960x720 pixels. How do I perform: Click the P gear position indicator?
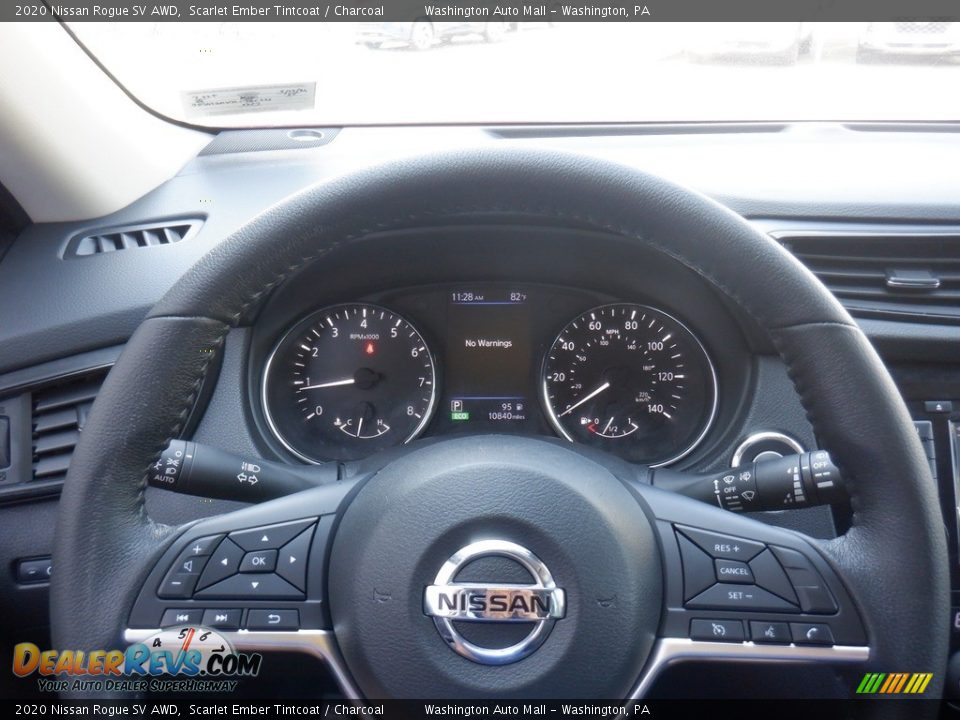[x=457, y=405]
